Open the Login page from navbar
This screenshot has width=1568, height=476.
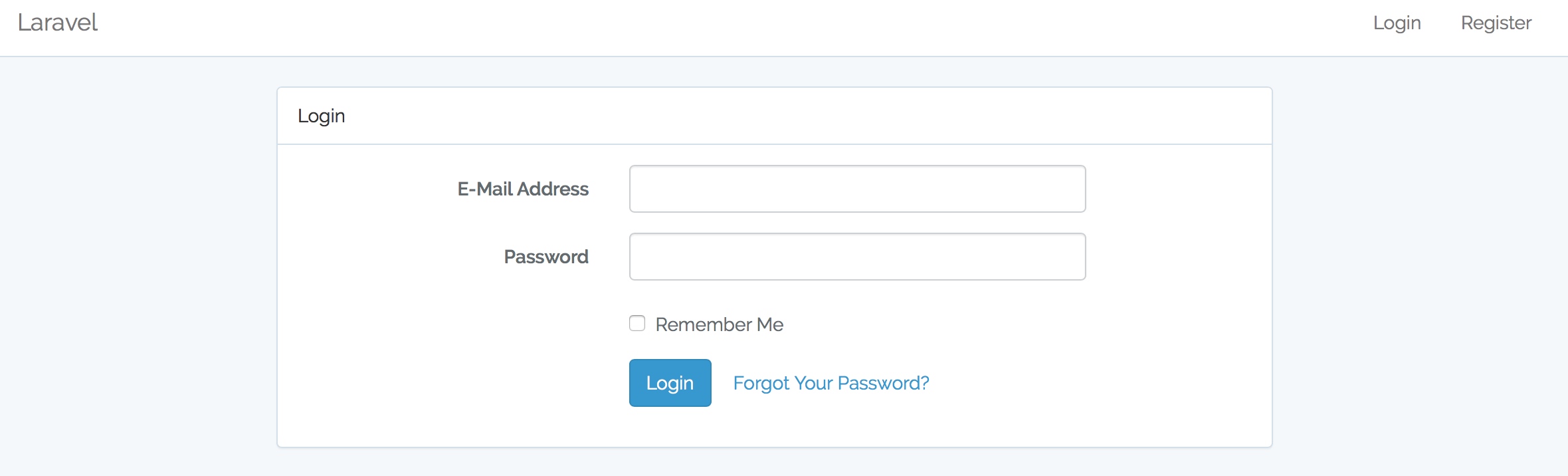pos(1397,23)
